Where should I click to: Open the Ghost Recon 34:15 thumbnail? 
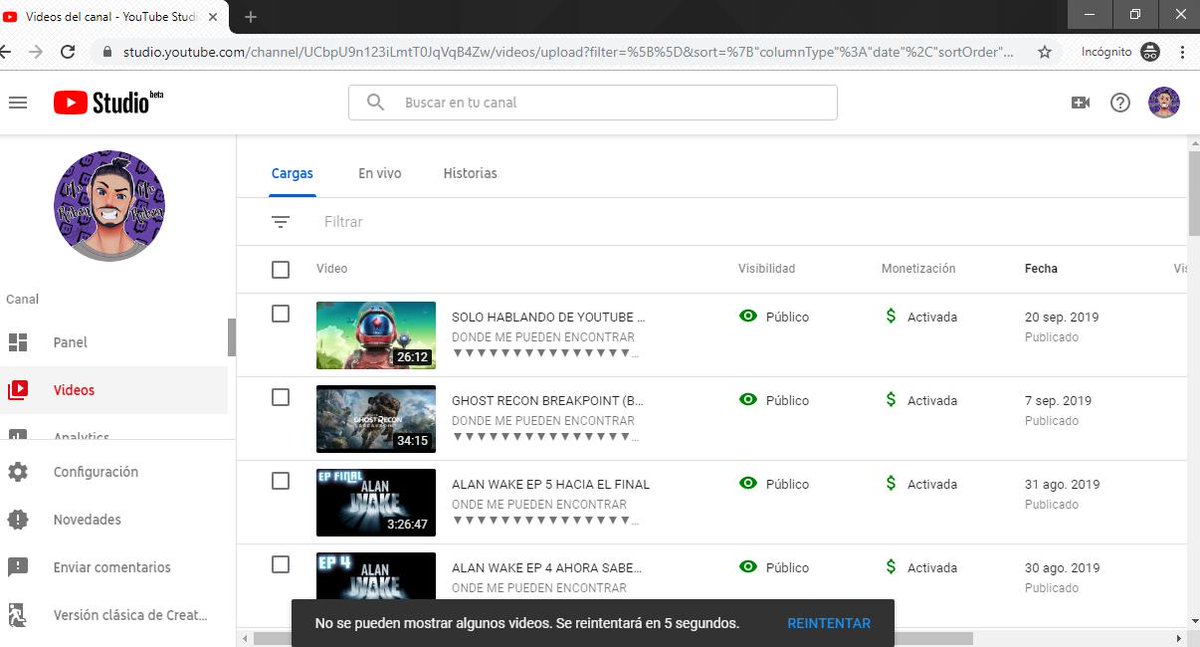pyautogui.click(x=376, y=419)
